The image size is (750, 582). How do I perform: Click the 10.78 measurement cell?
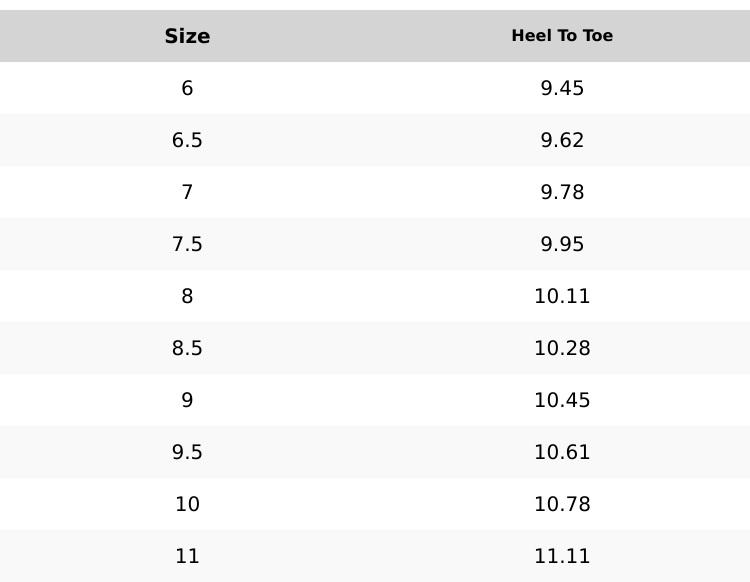562,504
